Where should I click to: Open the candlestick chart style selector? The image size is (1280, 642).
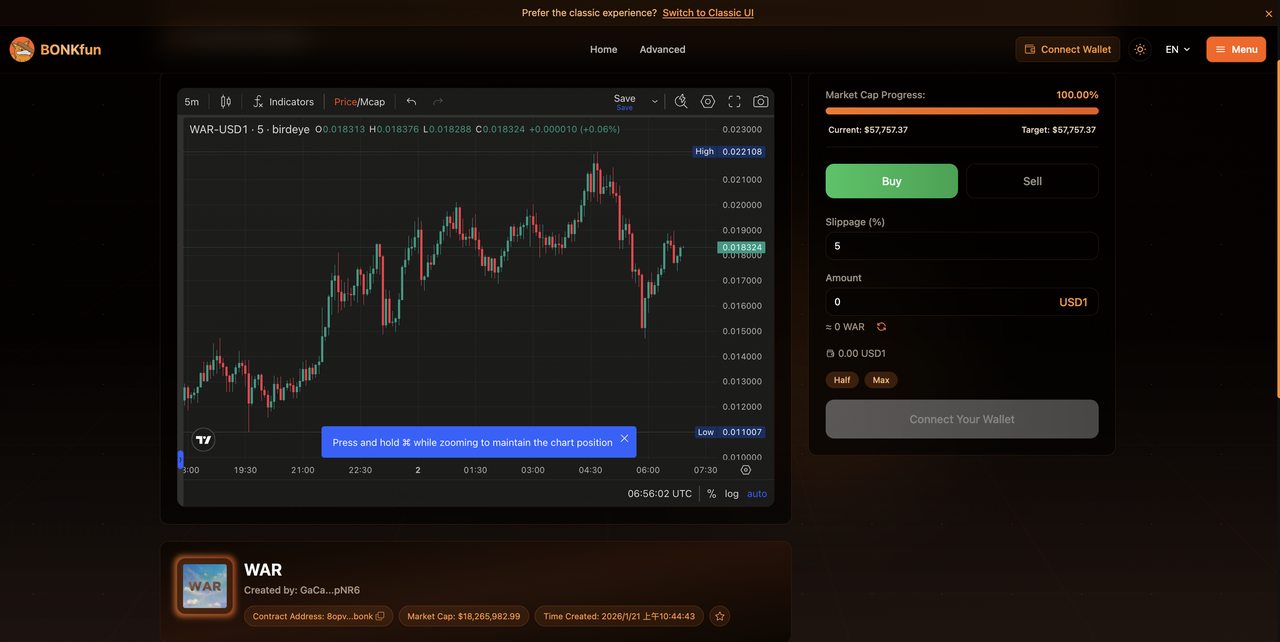(226, 102)
